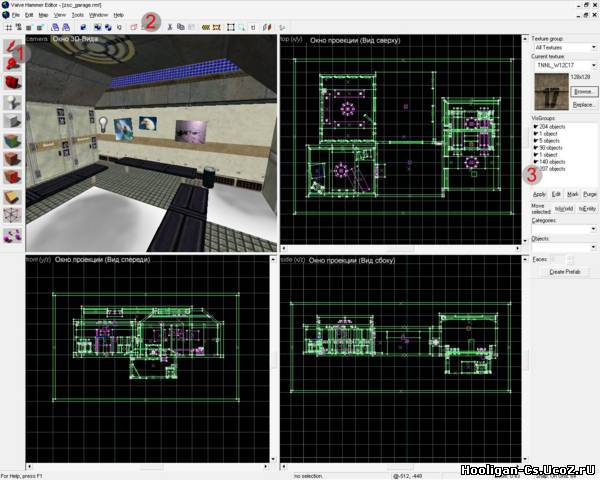Click the Create Prefab button
Image resolution: width=600 pixels, height=480 pixels.
(565, 272)
